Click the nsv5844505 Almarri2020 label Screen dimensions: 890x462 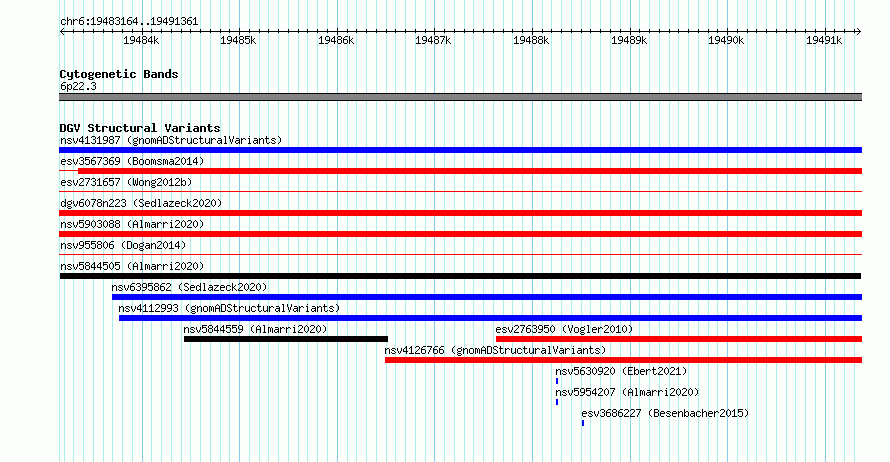[x=132, y=266]
